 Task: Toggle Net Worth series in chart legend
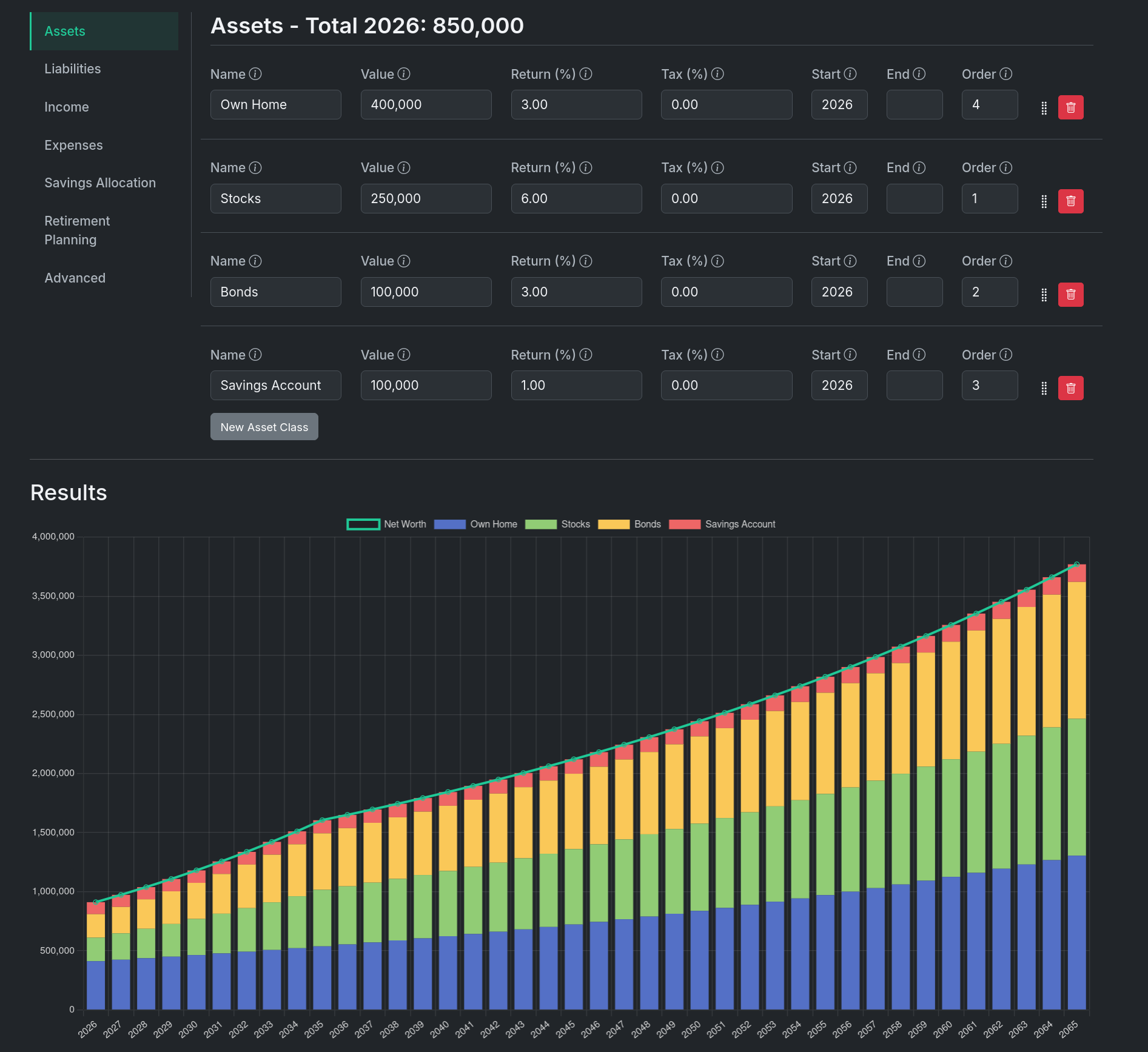[386, 524]
